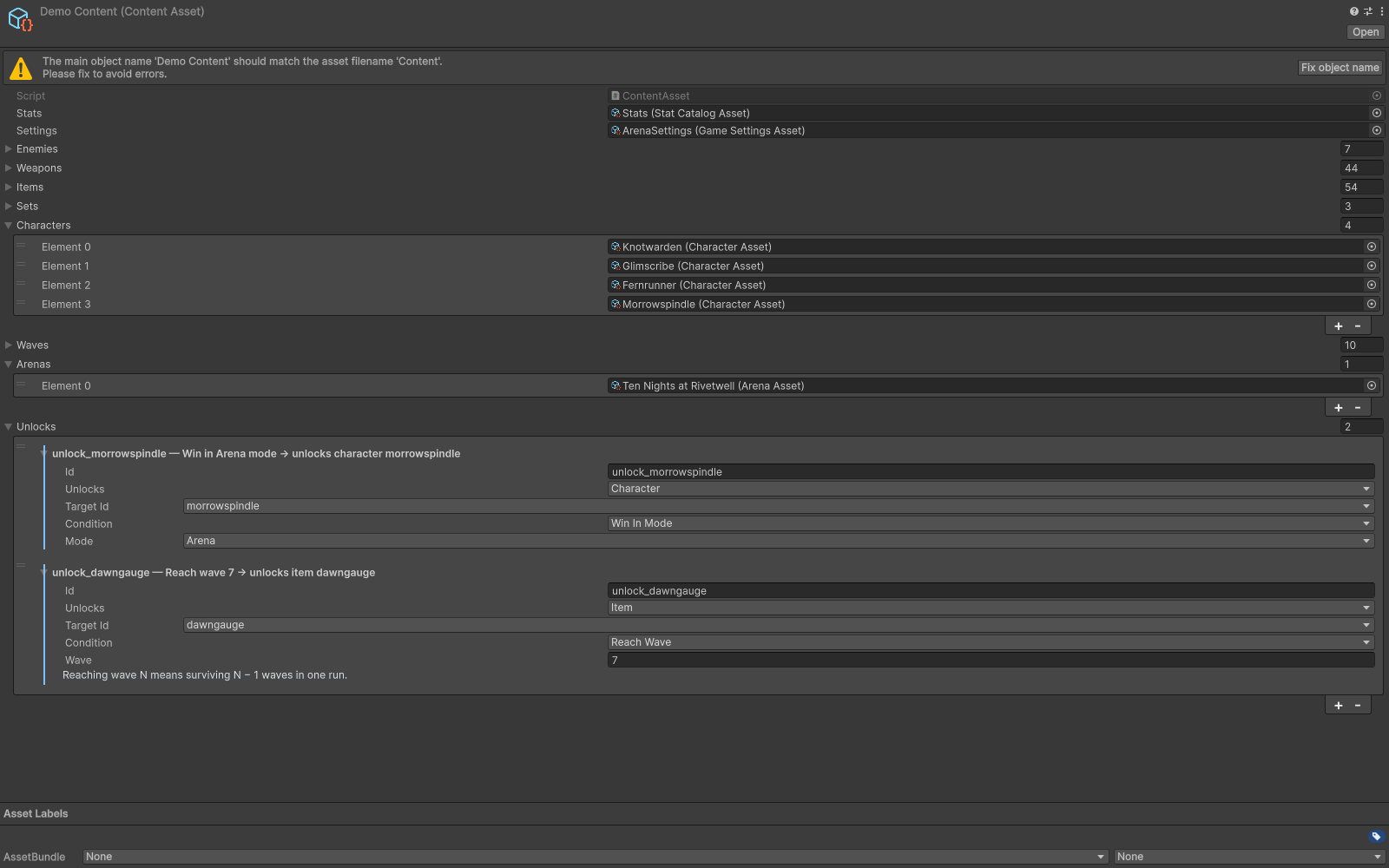Expand the Weapons list
The height and width of the screenshot is (868, 1389).
pos(9,168)
